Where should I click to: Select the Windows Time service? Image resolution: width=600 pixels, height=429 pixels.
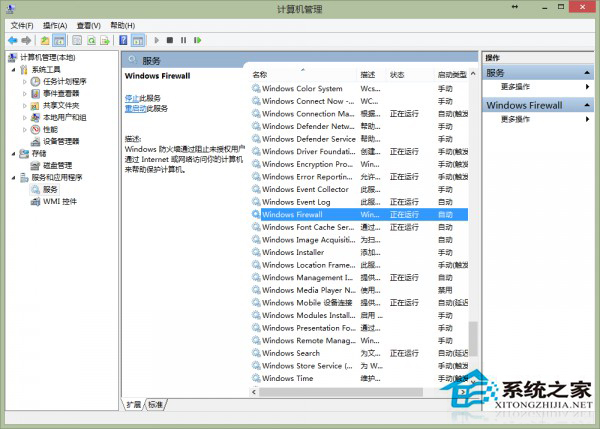coord(360,378)
